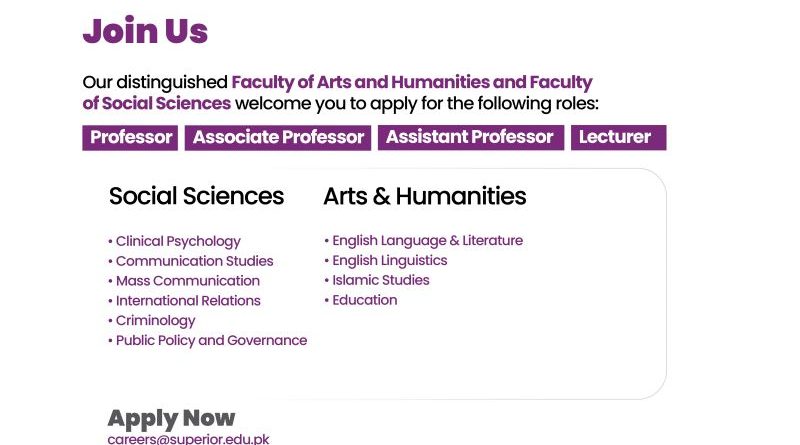Click the Apply Now heading

click(x=171, y=418)
